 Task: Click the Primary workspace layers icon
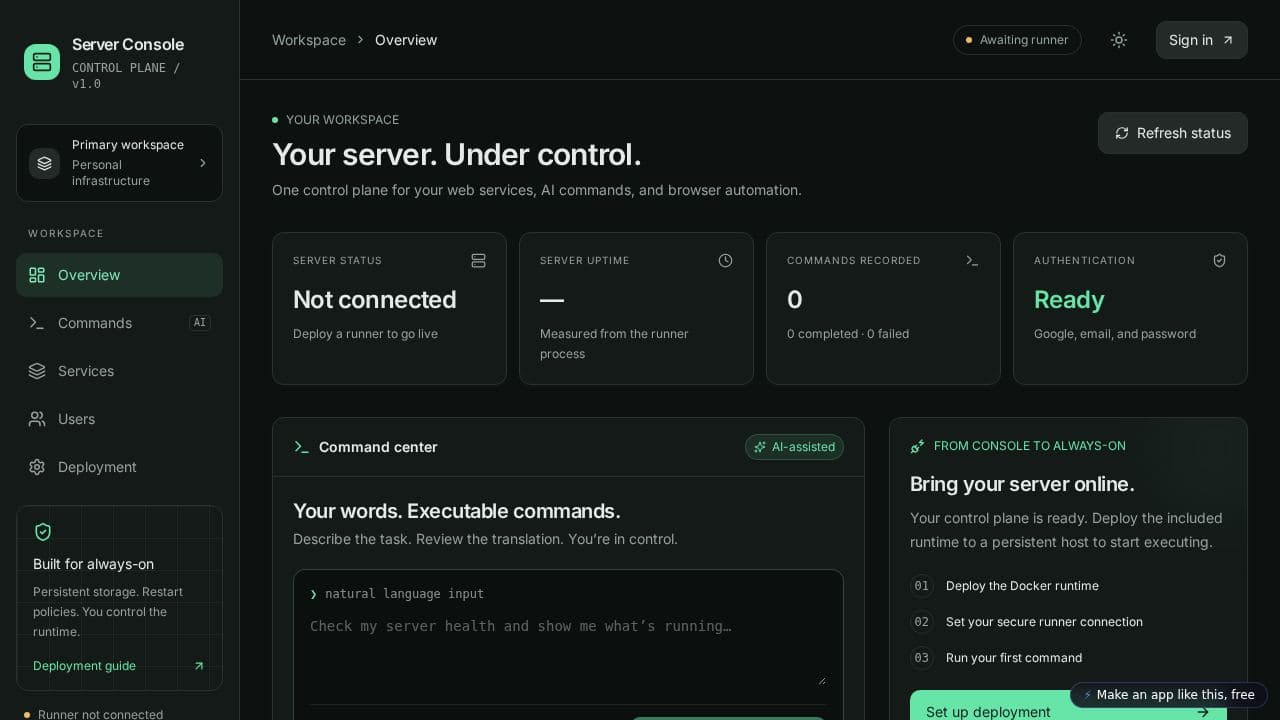tap(44, 163)
